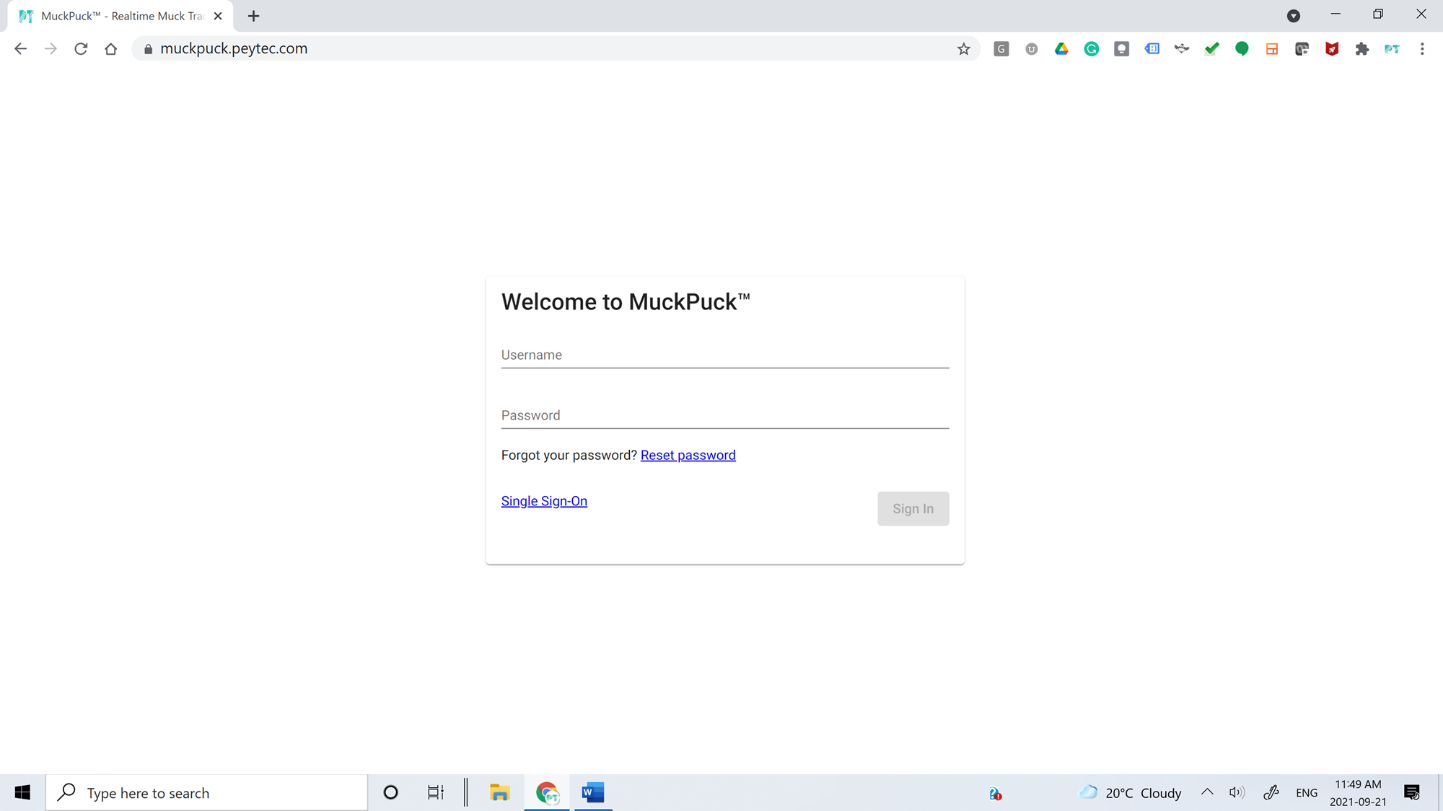Open the green checkmark extension icon

[x=1212, y=49]
